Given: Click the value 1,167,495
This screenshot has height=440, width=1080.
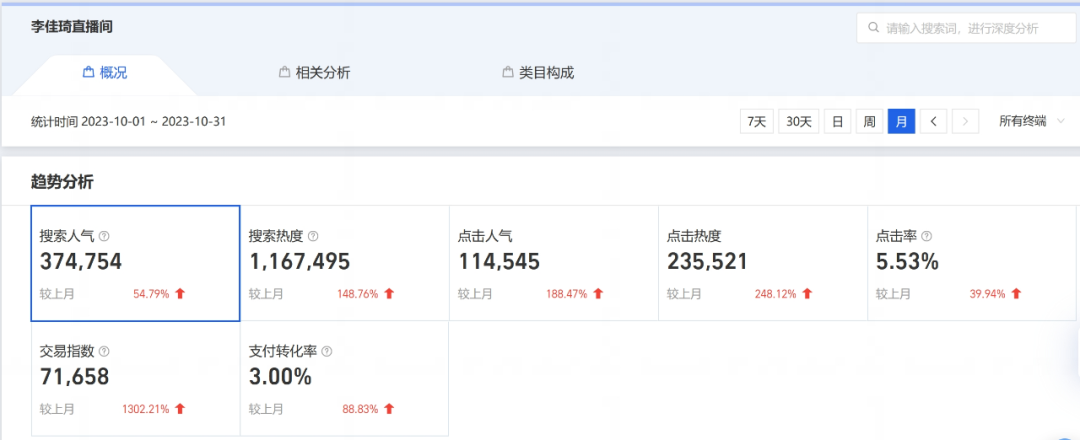Looking at the screenshot, I should (x=299, y=262).
